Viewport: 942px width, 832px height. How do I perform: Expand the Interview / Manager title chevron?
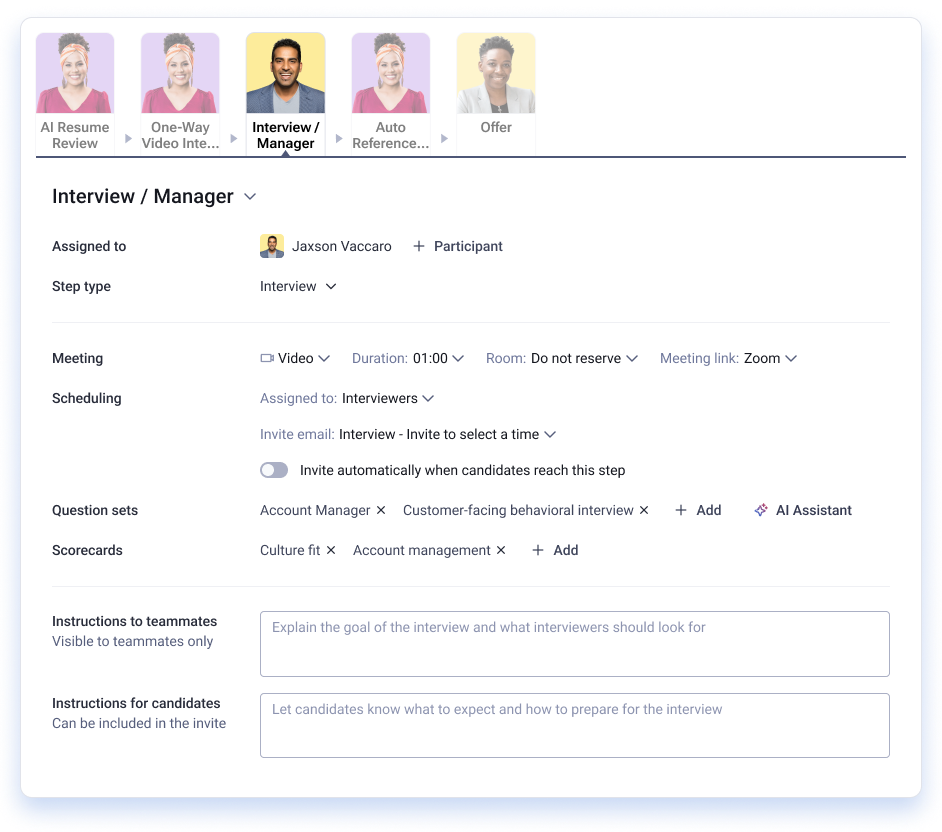coord(250,196)
